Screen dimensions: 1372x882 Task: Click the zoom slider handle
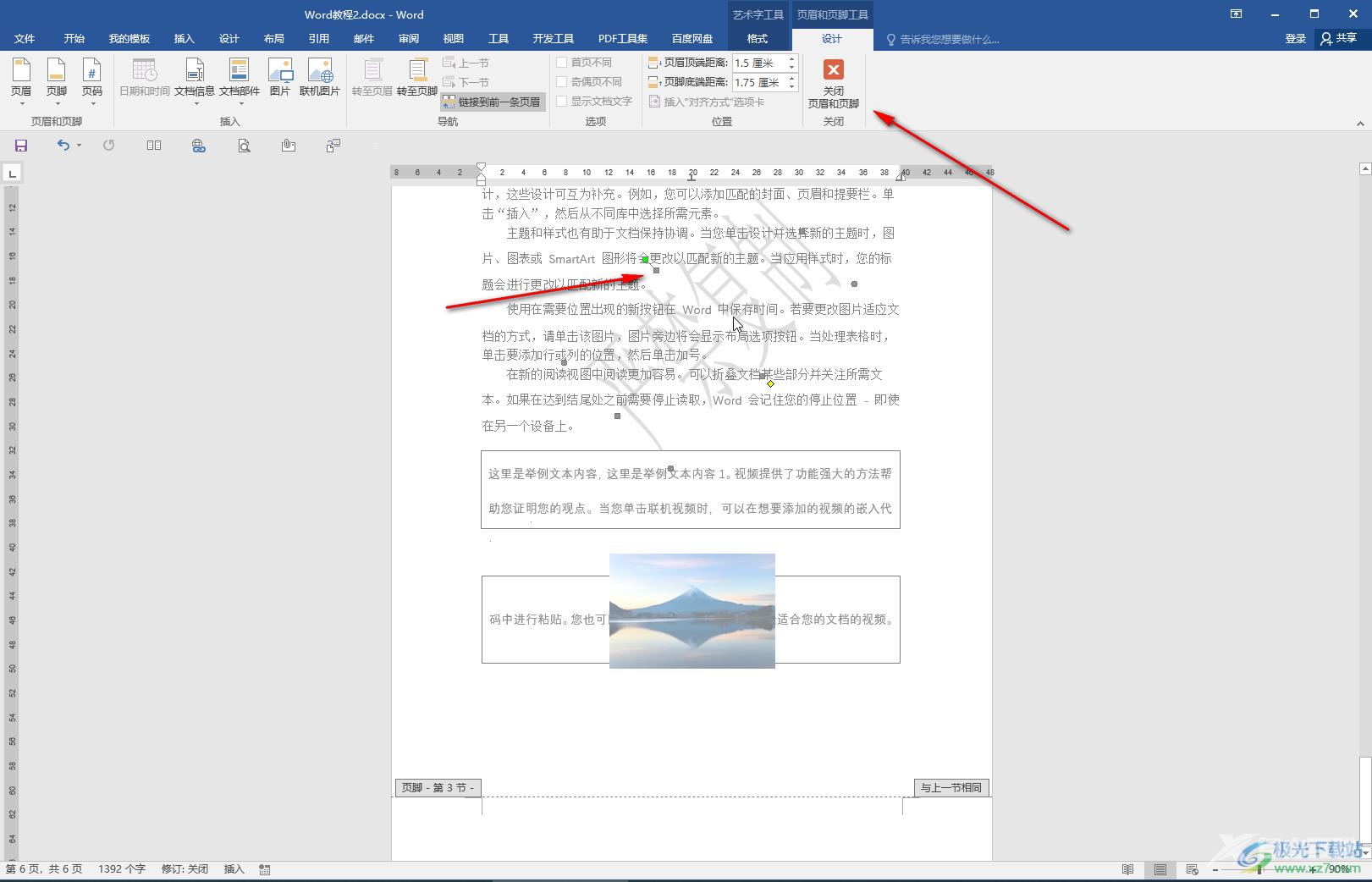click(1259, 869)
